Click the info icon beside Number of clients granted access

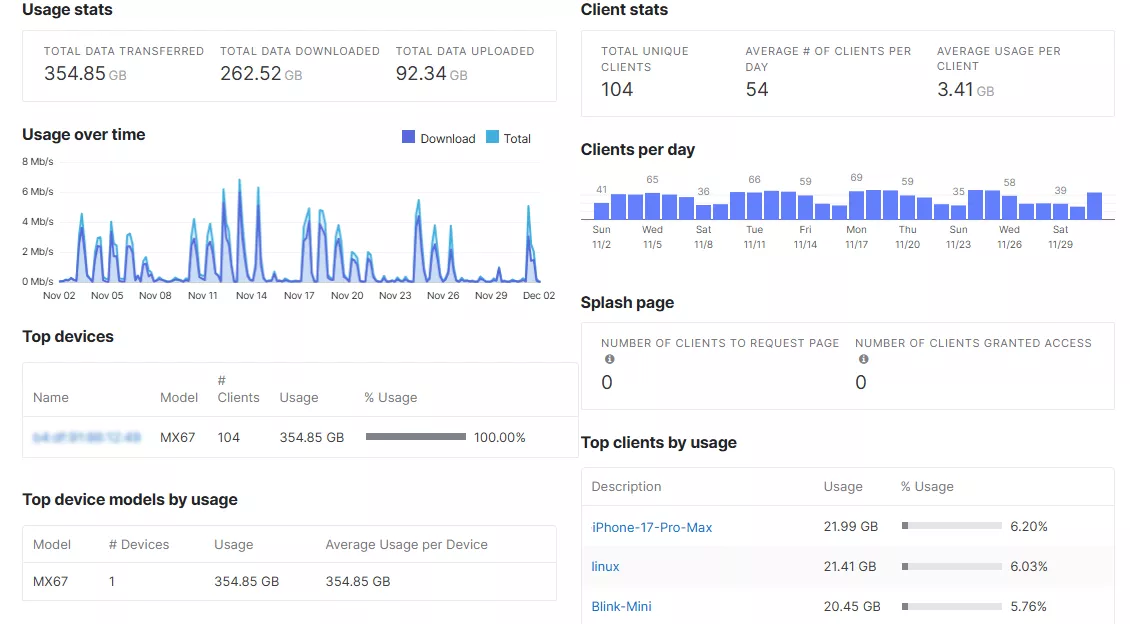coord(862,358)
